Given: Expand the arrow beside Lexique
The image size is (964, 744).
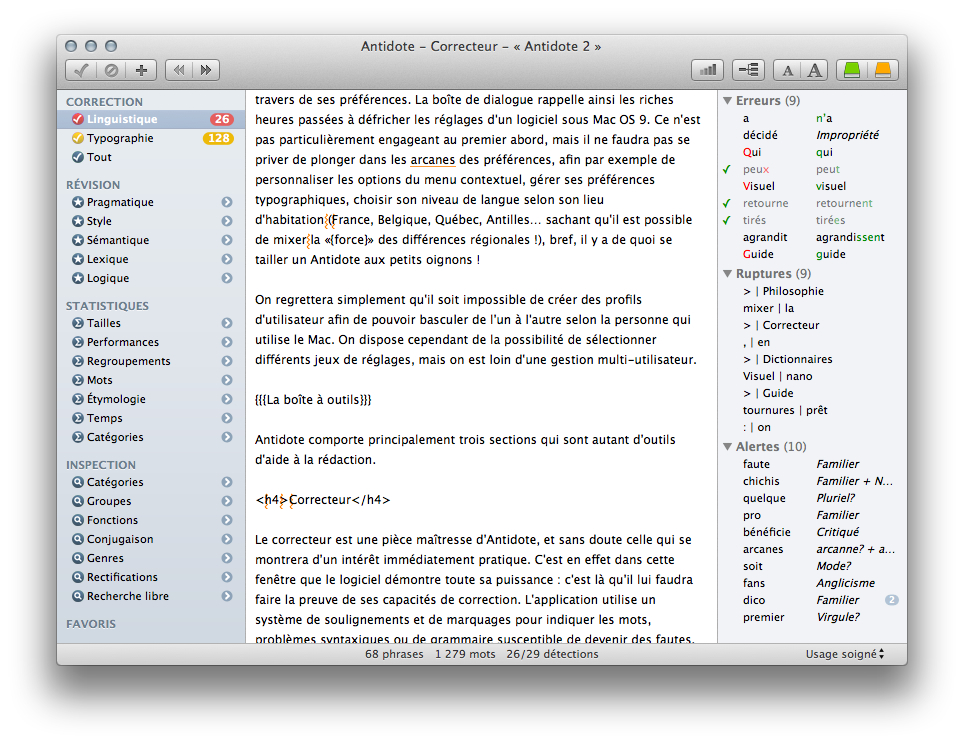Looking at the screenshot, I should [x=227, y=259].
